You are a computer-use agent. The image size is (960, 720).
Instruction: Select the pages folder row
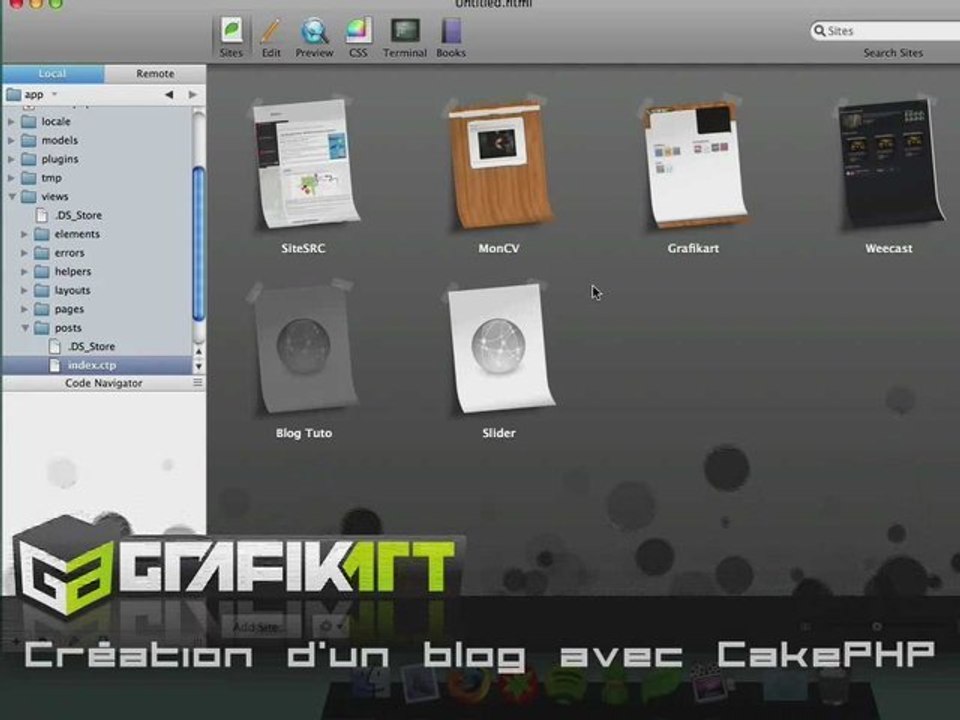click(97, 309)
